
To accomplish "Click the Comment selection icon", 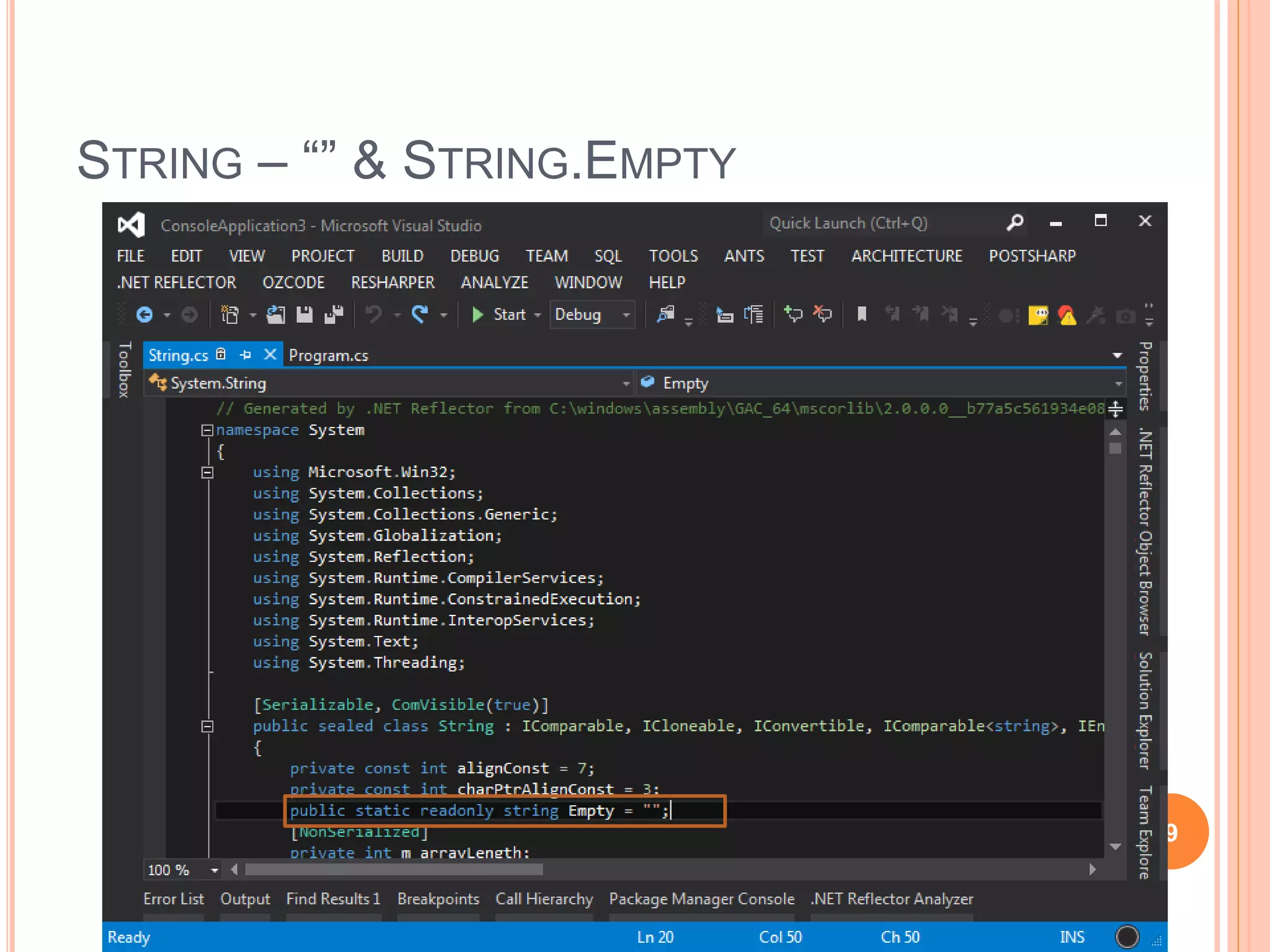I will (793, 315).
